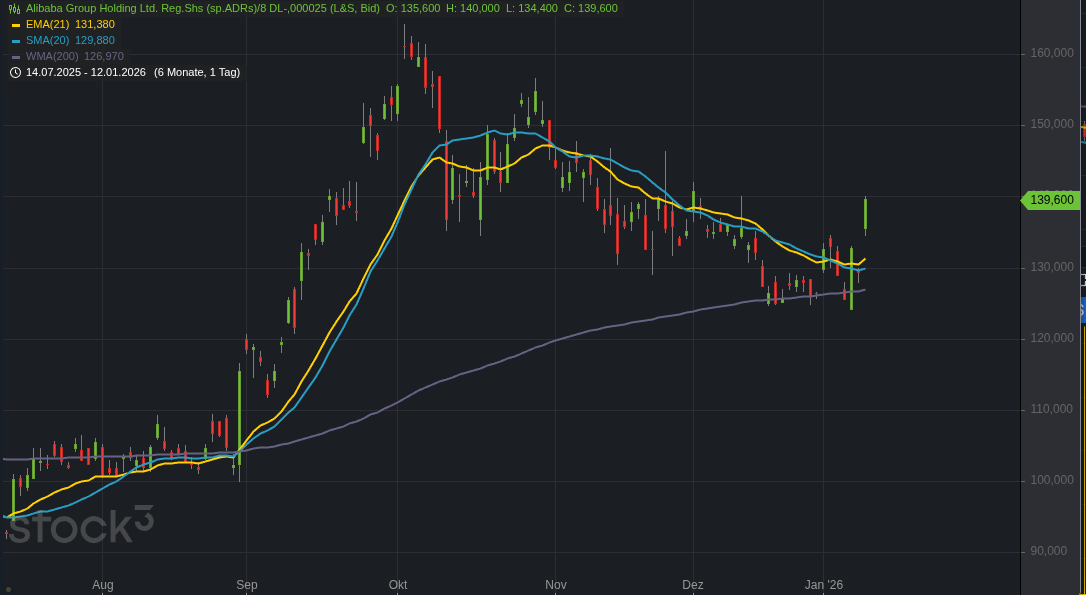The image size is (1086, 595).
Task: Open the Alibaba Group Holding instrument title
Action: tap(202, 8)
